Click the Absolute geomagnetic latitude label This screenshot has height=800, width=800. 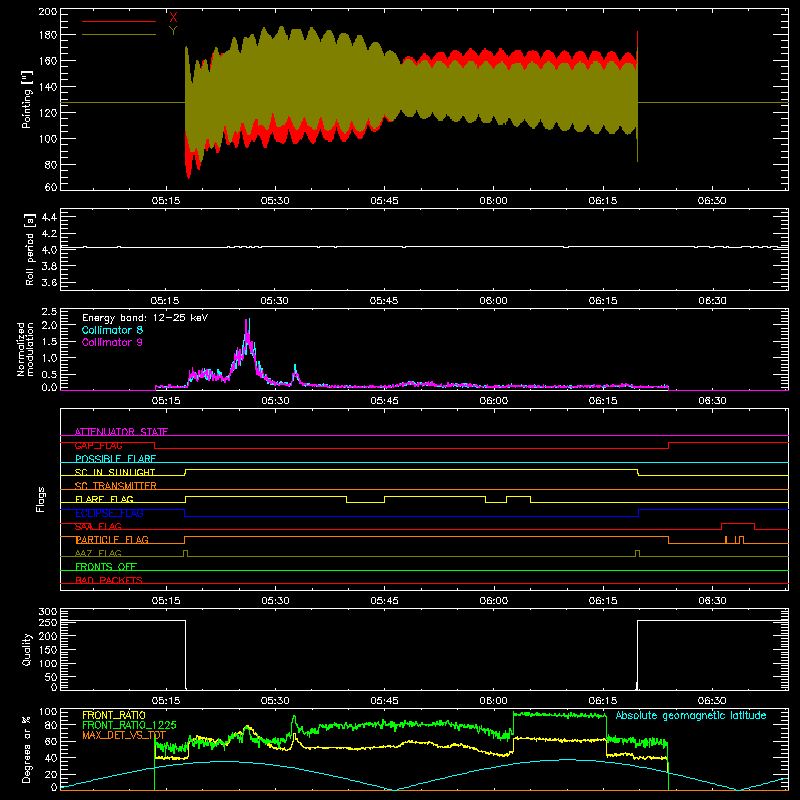pos(691,715)
